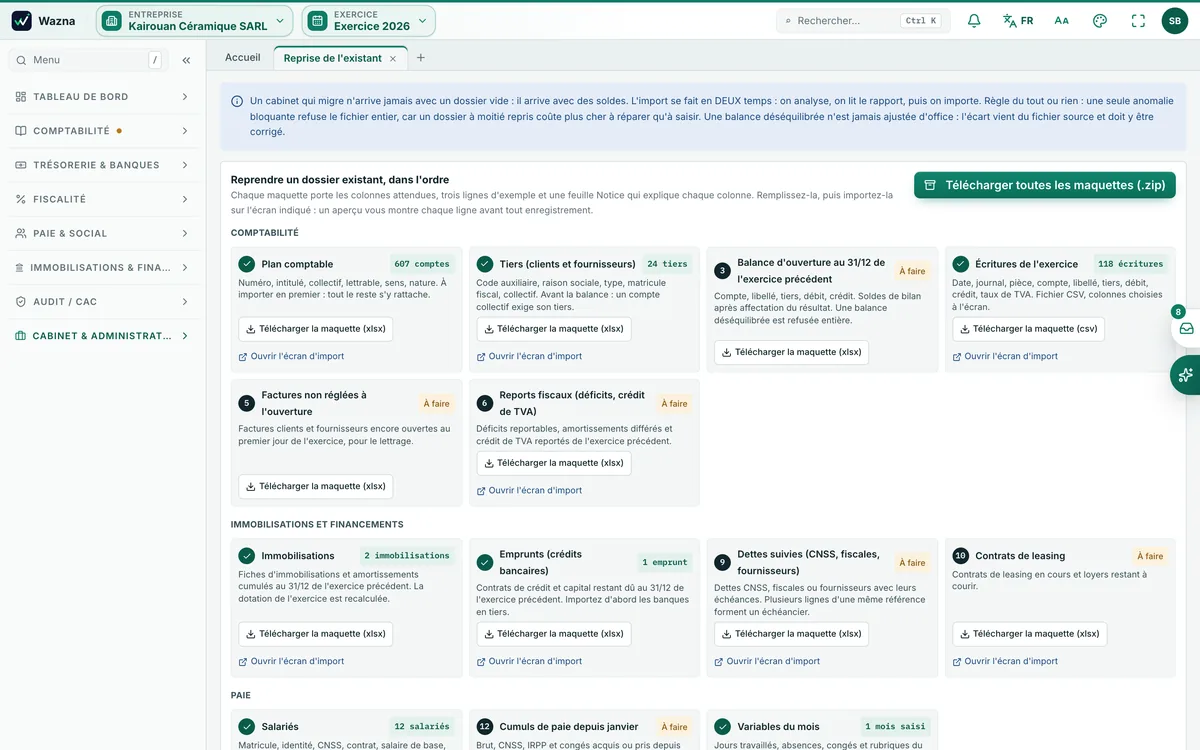The image size is (1200, 750).
Task: Download the Plan comptable xlsx template
Action: coord(316,329)
